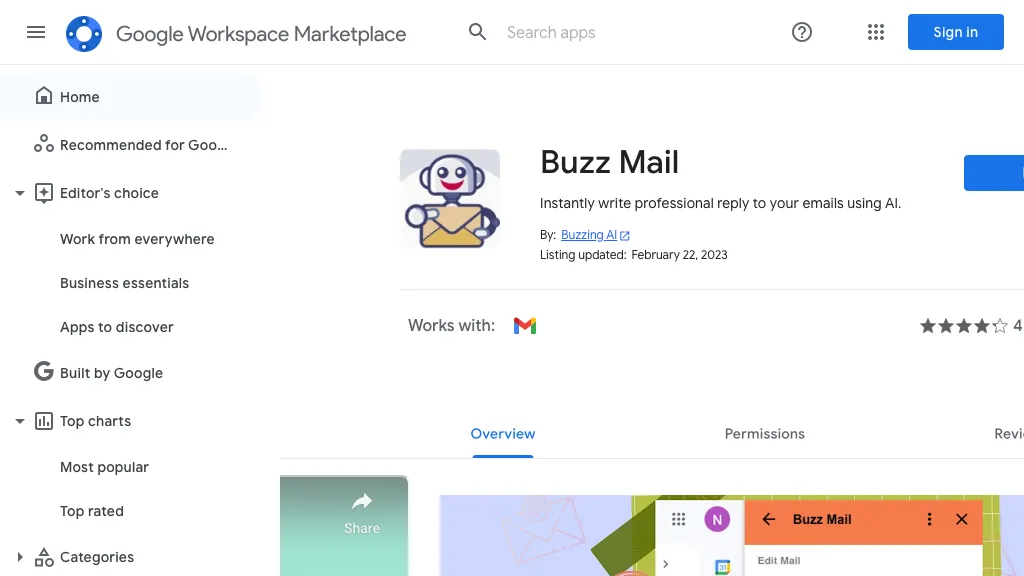Screen dimensions: 1024x576
Task: Click the Built by Google G icon
Action: click(x=43, y=371)
